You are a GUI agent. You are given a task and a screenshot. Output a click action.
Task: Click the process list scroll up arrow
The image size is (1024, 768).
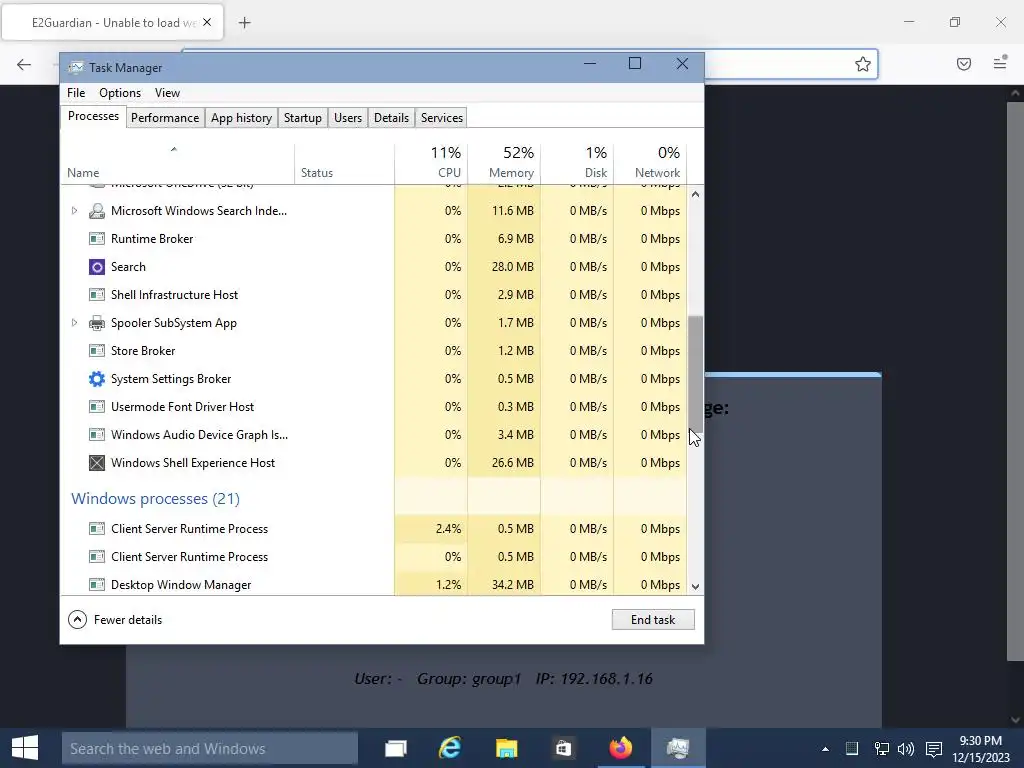(x=696, y=195)
